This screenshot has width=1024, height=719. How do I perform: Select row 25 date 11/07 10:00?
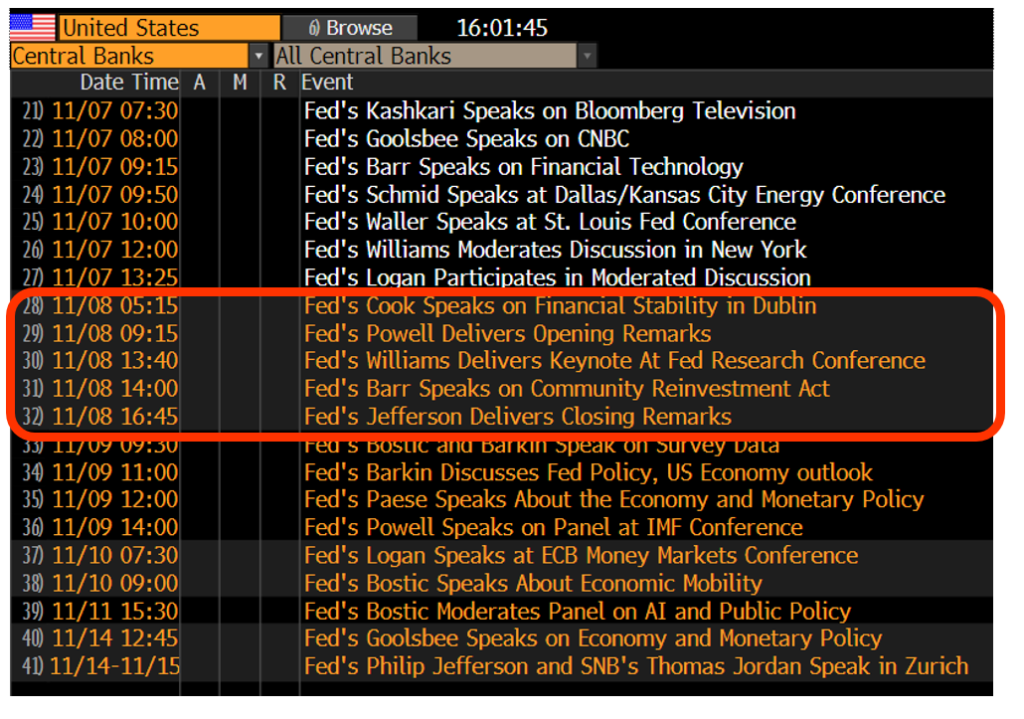115,222
